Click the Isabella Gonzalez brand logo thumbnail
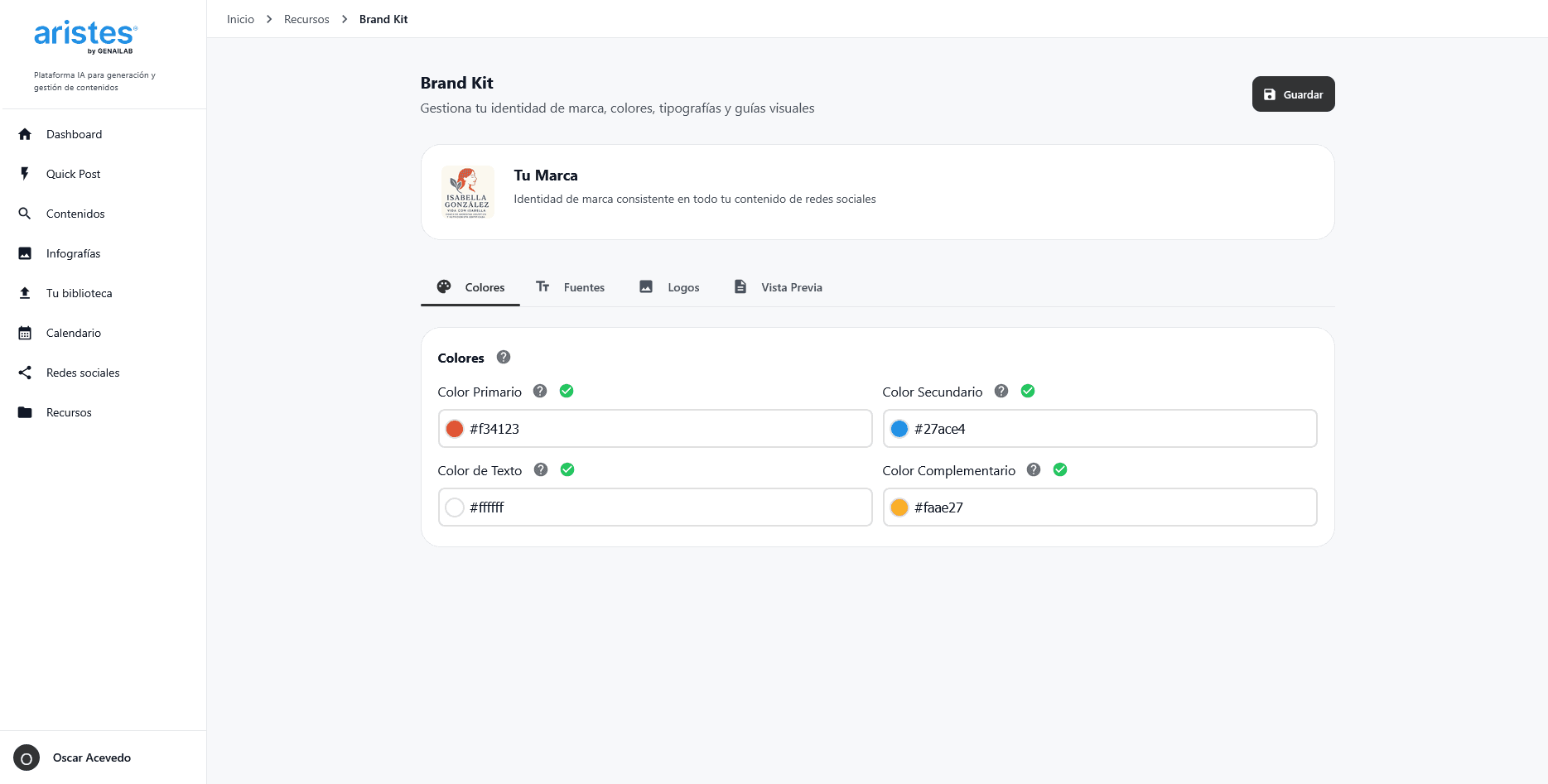The width and height of the screenshot is (1548, 784). (467, 192)
